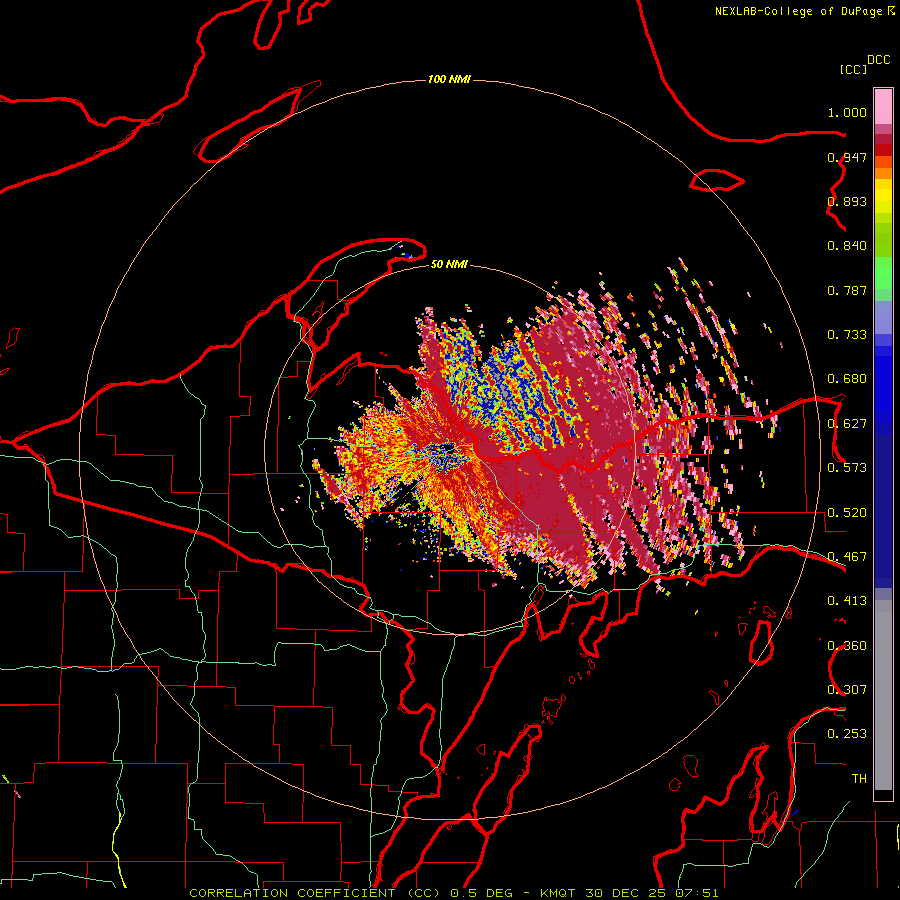Screen dimensions: 900x900
Task: Click the 0.307 scale value
Action: (847, 690)
